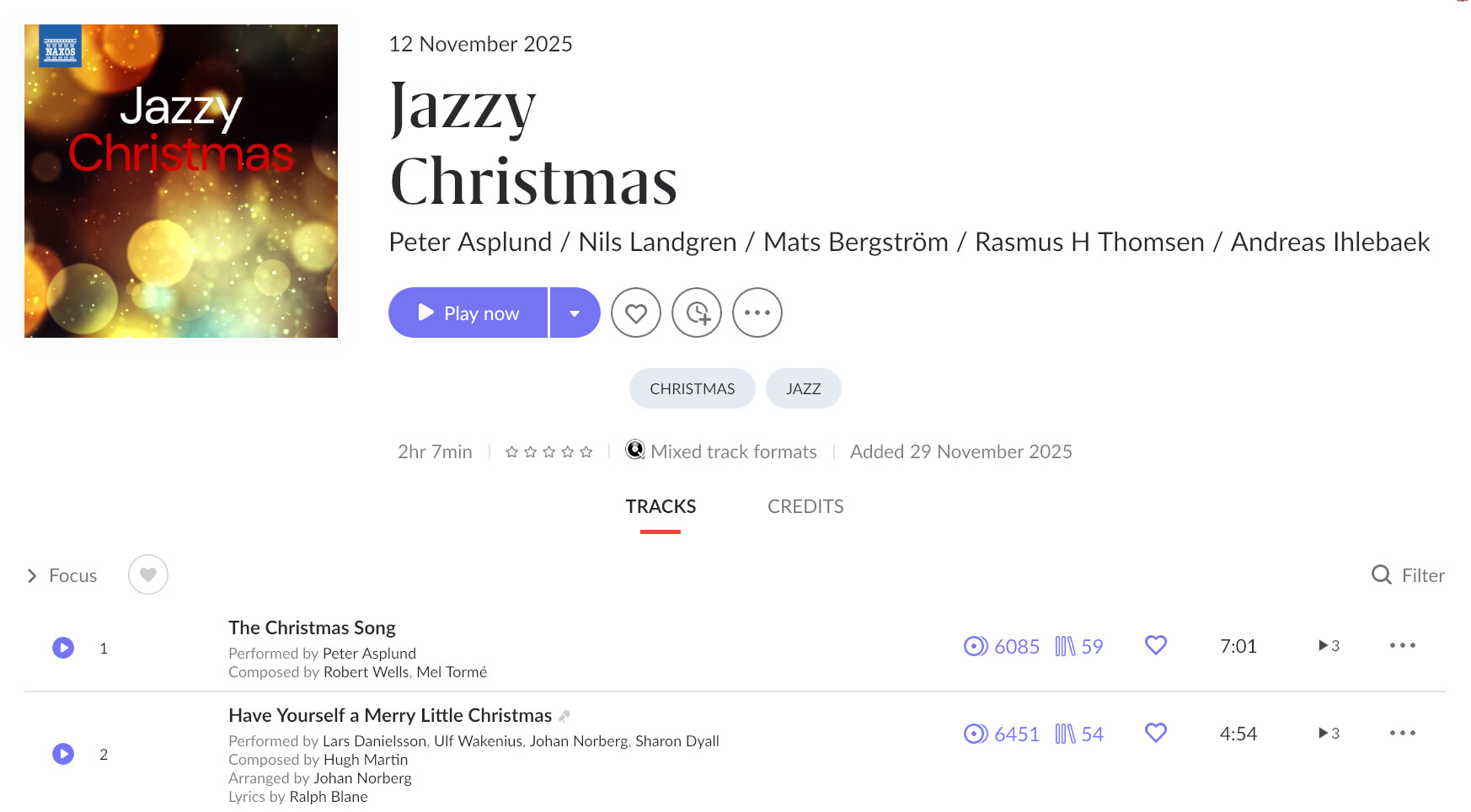The image size is (1471, 812).
Task: Open the JAZZ genre tag
Action: [803, 388]
